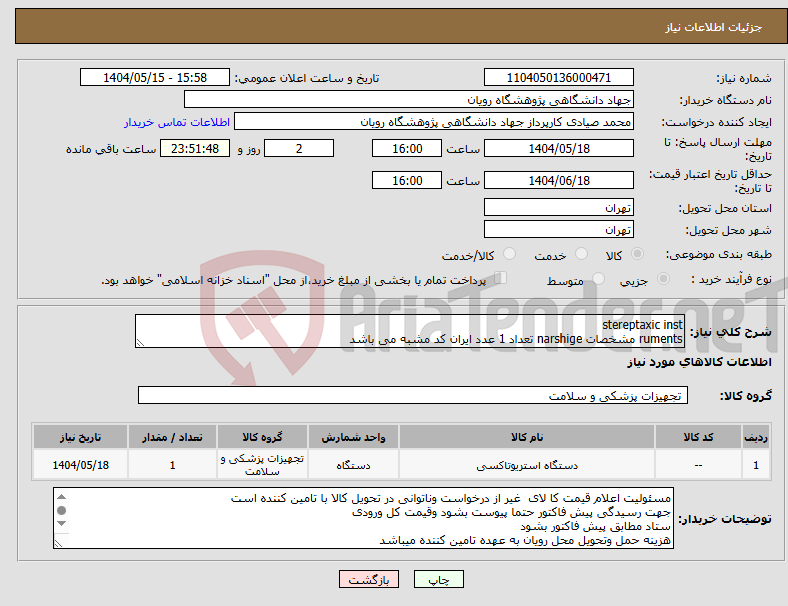Click the واحد شمارش column header

[x=353, y=437]
